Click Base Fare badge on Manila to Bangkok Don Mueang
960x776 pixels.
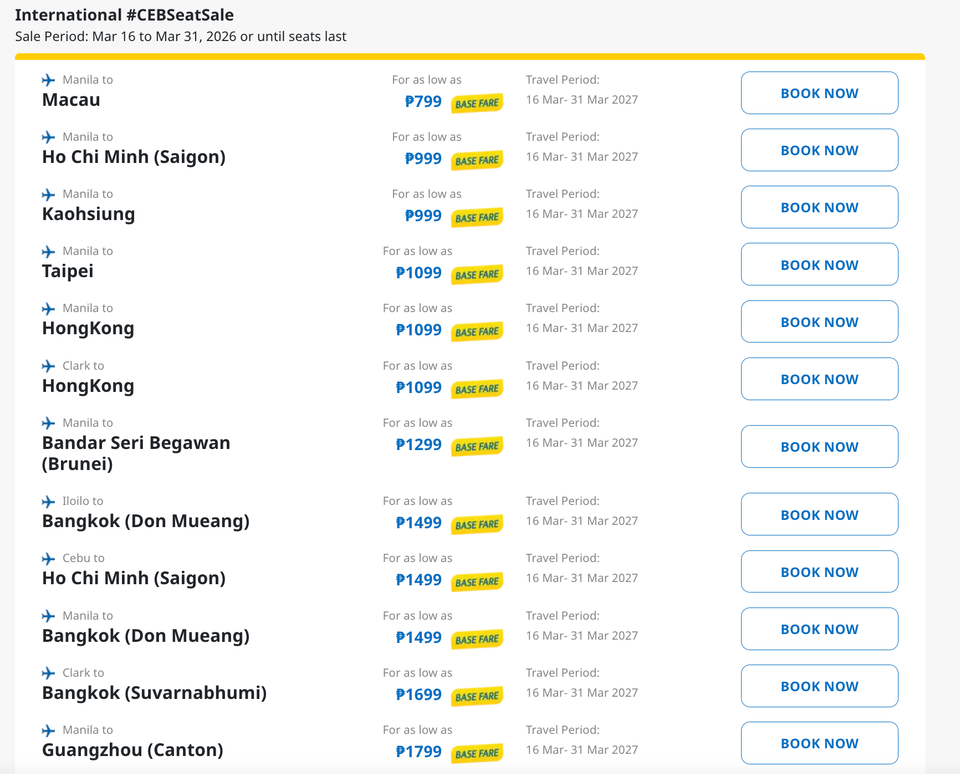[x=477, y=639]
